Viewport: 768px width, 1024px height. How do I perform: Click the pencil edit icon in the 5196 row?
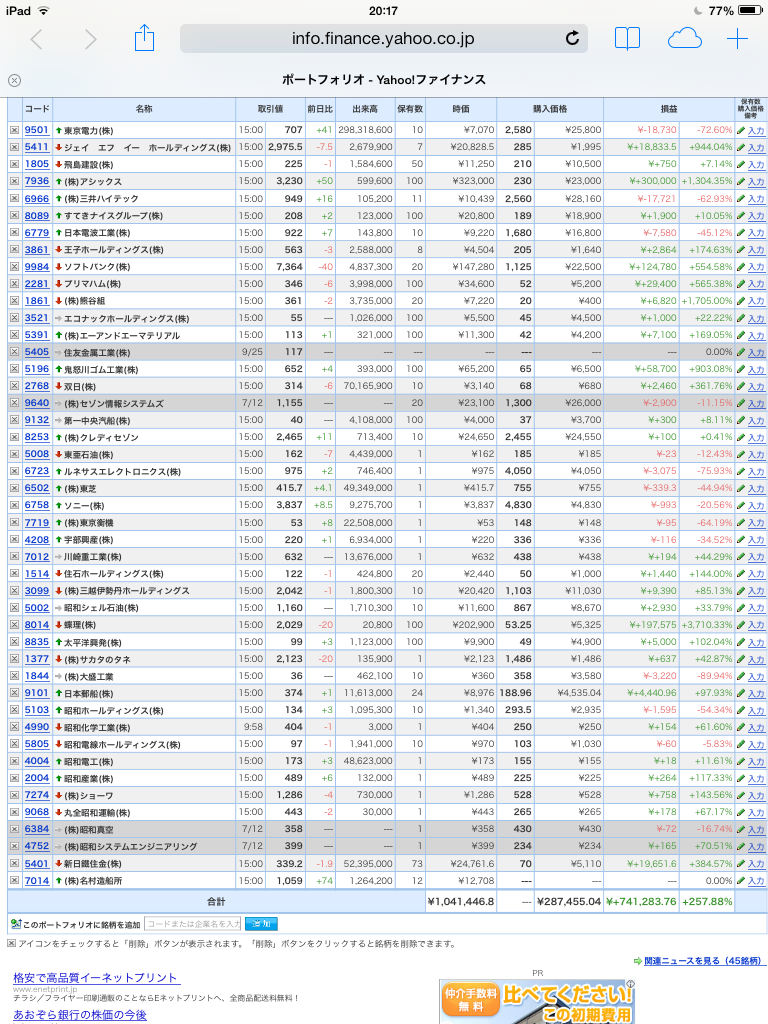pos(741,370)
